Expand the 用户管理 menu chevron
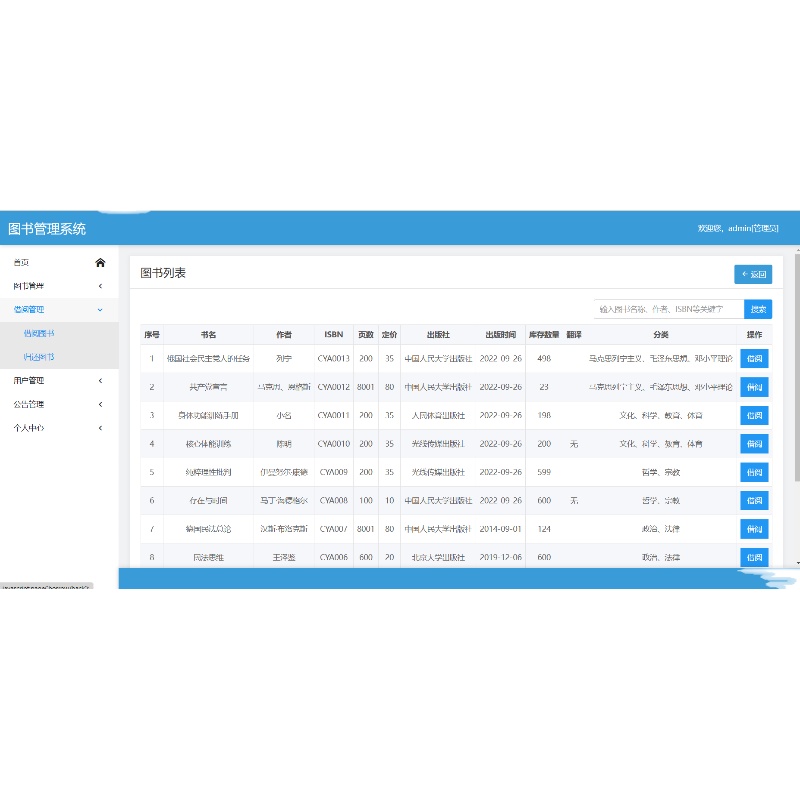Image resolution: width=800 pixels, height=800 pixels. coord(100,380)
